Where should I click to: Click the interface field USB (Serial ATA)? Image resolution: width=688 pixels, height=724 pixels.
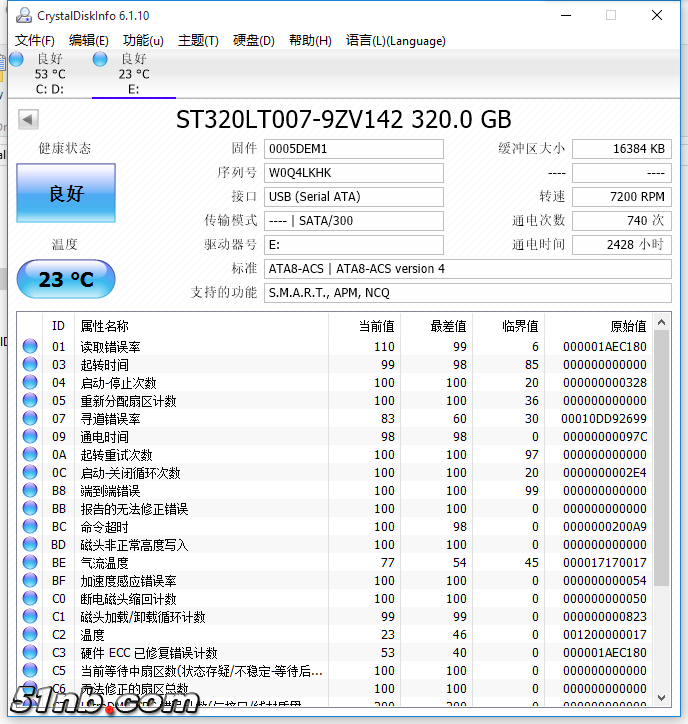pyautogui.click(x=354, y=197)
